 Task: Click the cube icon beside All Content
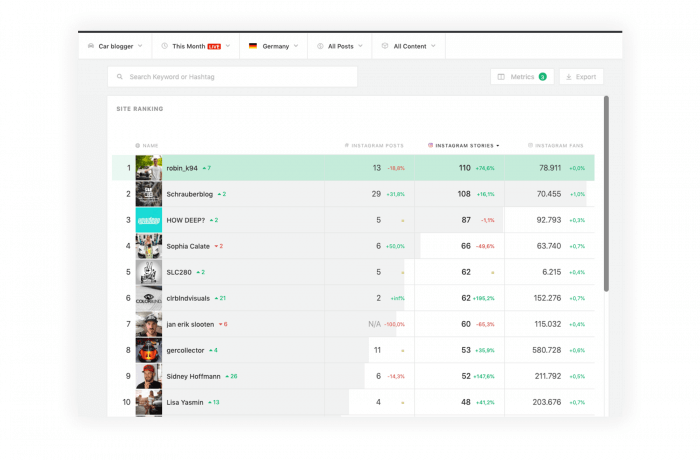385,46
